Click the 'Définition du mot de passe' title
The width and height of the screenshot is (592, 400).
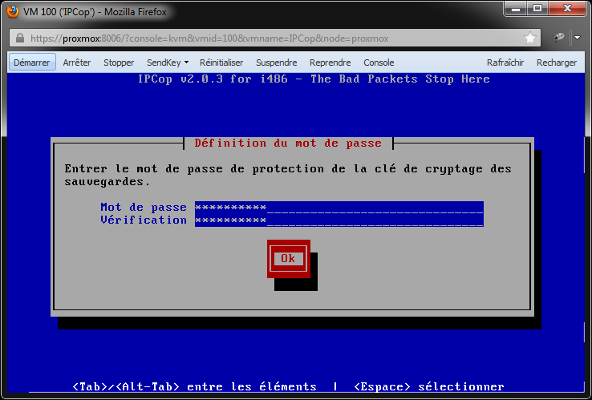[x=288, y=144]
